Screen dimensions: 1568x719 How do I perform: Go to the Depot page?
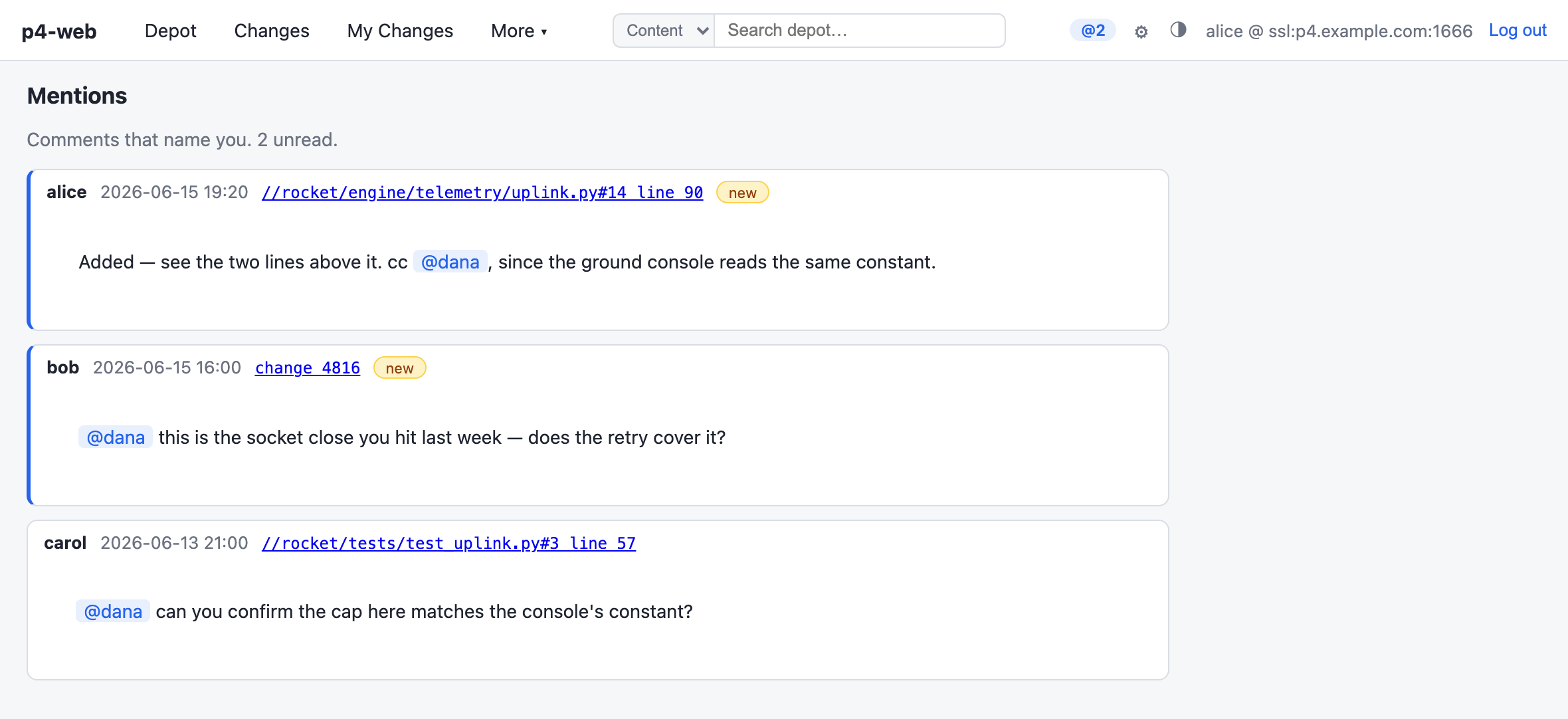[x=171, y=31]
